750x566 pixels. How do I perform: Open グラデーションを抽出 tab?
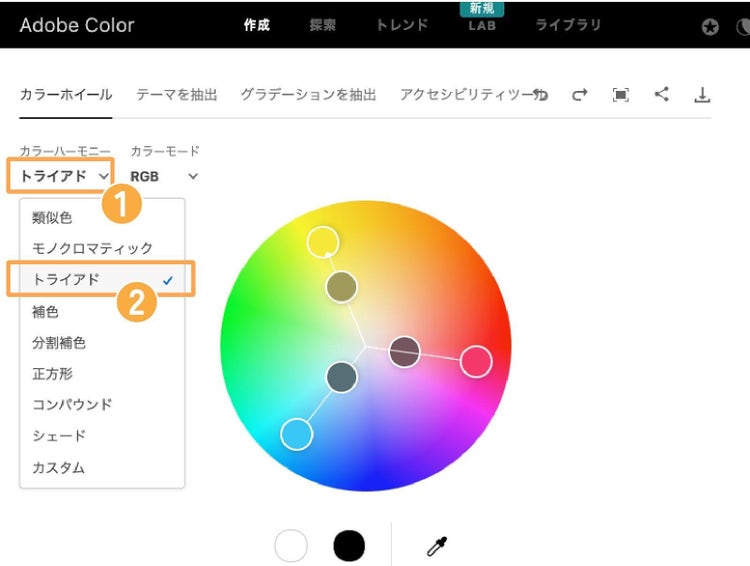[308, 95]
